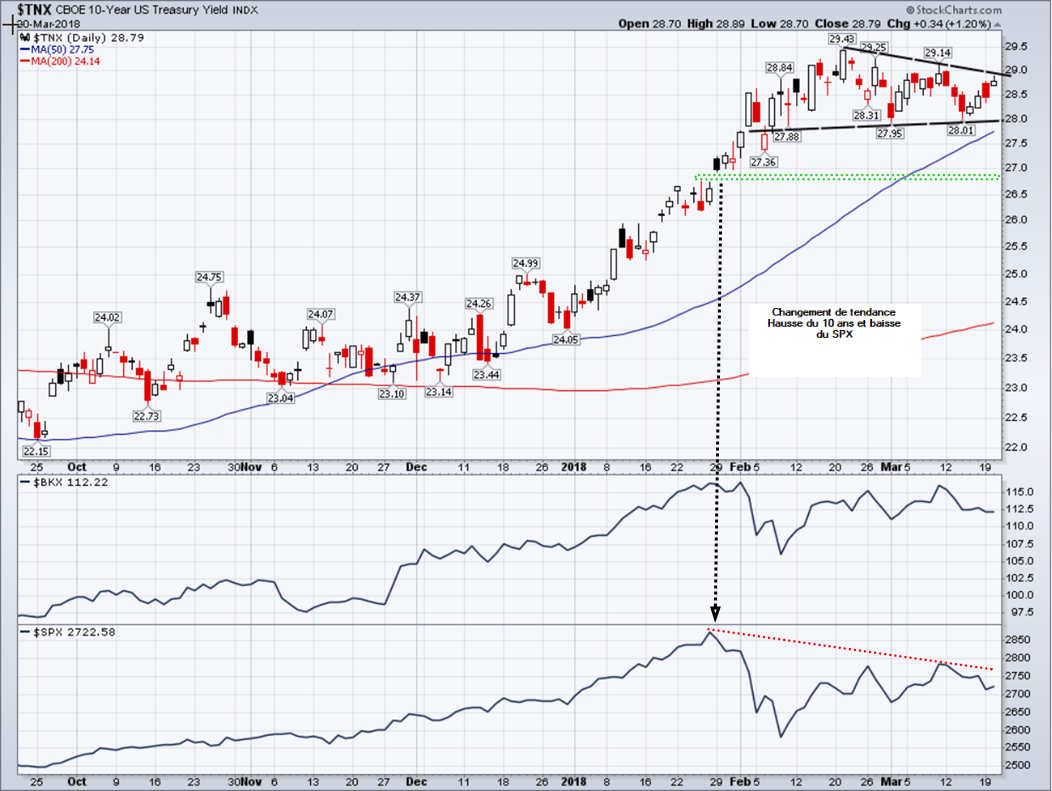Click the 'Chg +0.34 (+1.20%)' reading
The image size is (1052, 791).
click(939, 24)
